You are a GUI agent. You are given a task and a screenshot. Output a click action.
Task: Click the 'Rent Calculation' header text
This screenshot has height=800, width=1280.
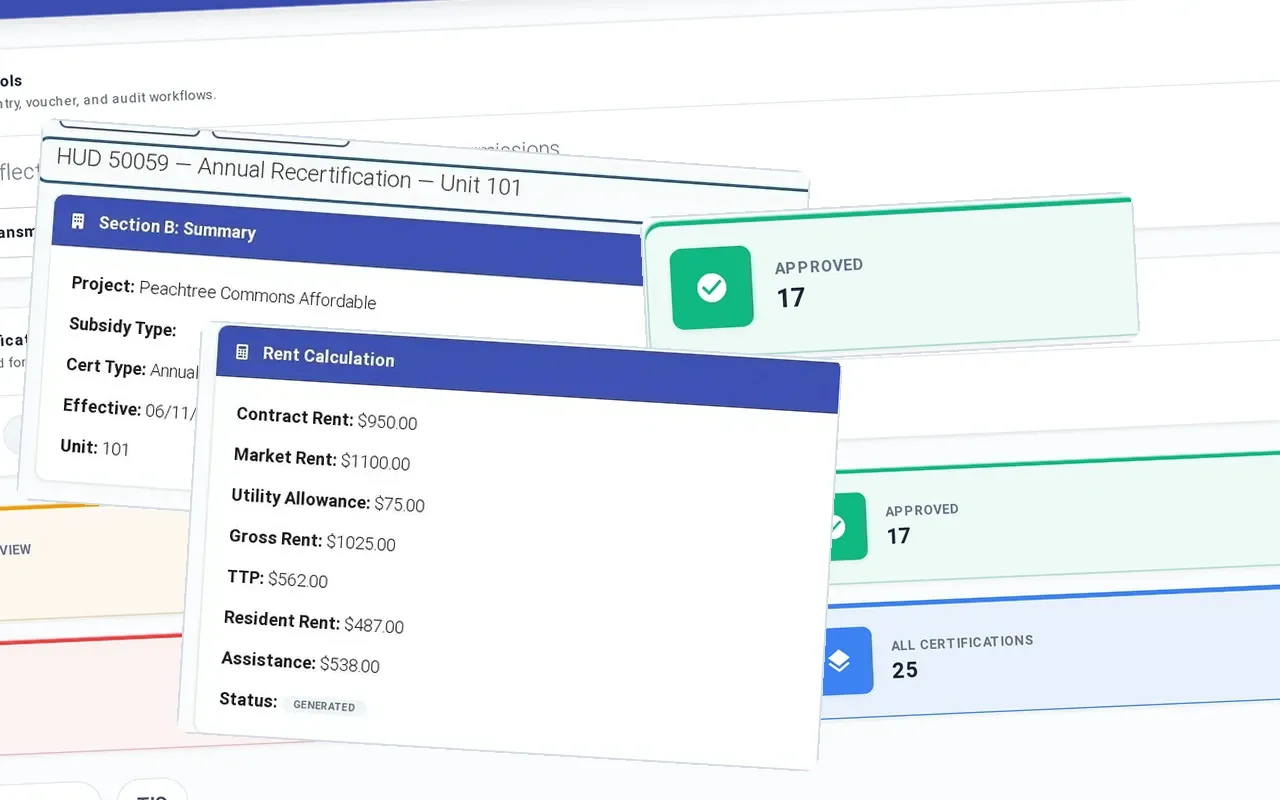pyautogui.click(x=328, y=357)
